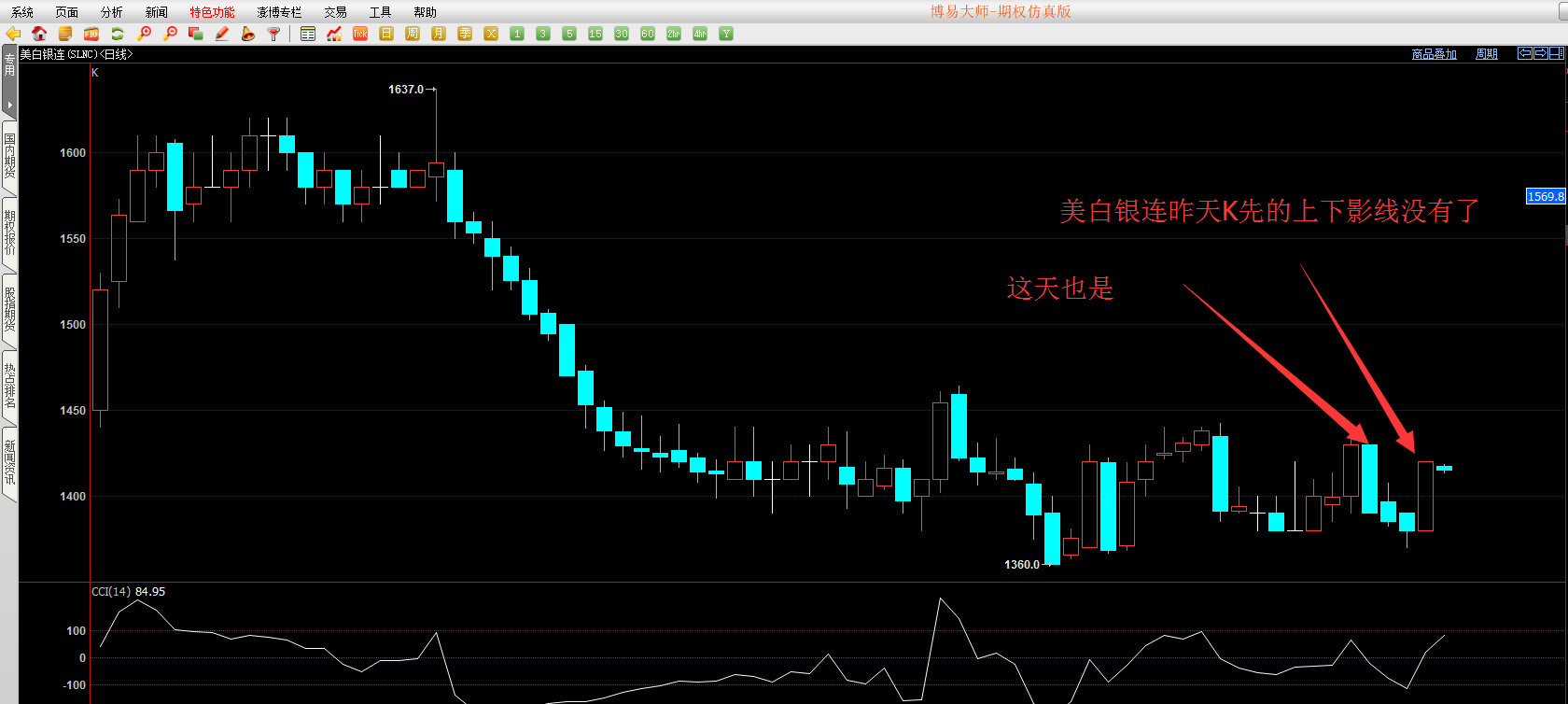This screenshot has height=704, width=1568.
Task: Click the chart's next arrow button
Action: (x=1541, y=53)
